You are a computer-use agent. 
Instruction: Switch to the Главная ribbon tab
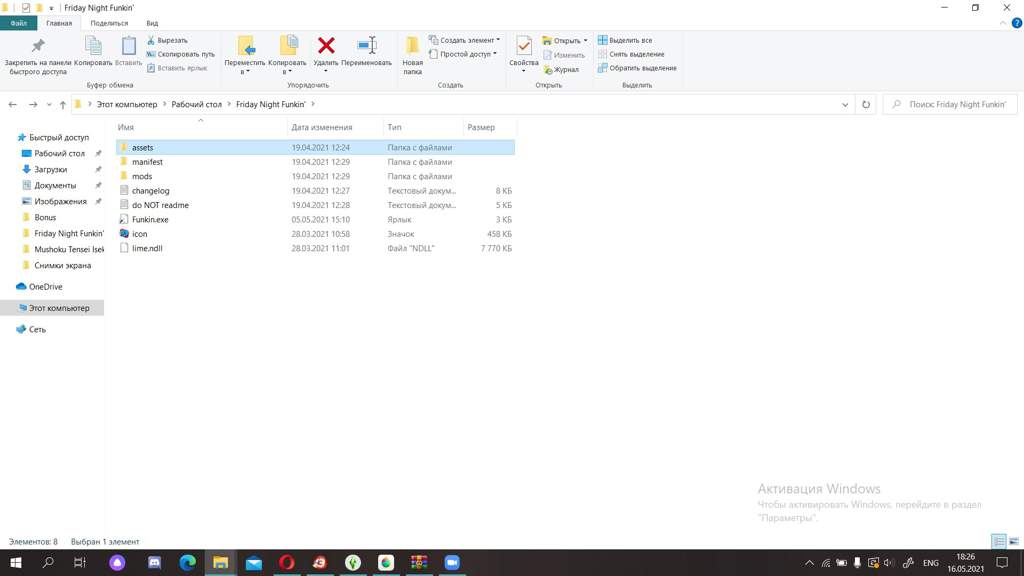tap(59, 23)
